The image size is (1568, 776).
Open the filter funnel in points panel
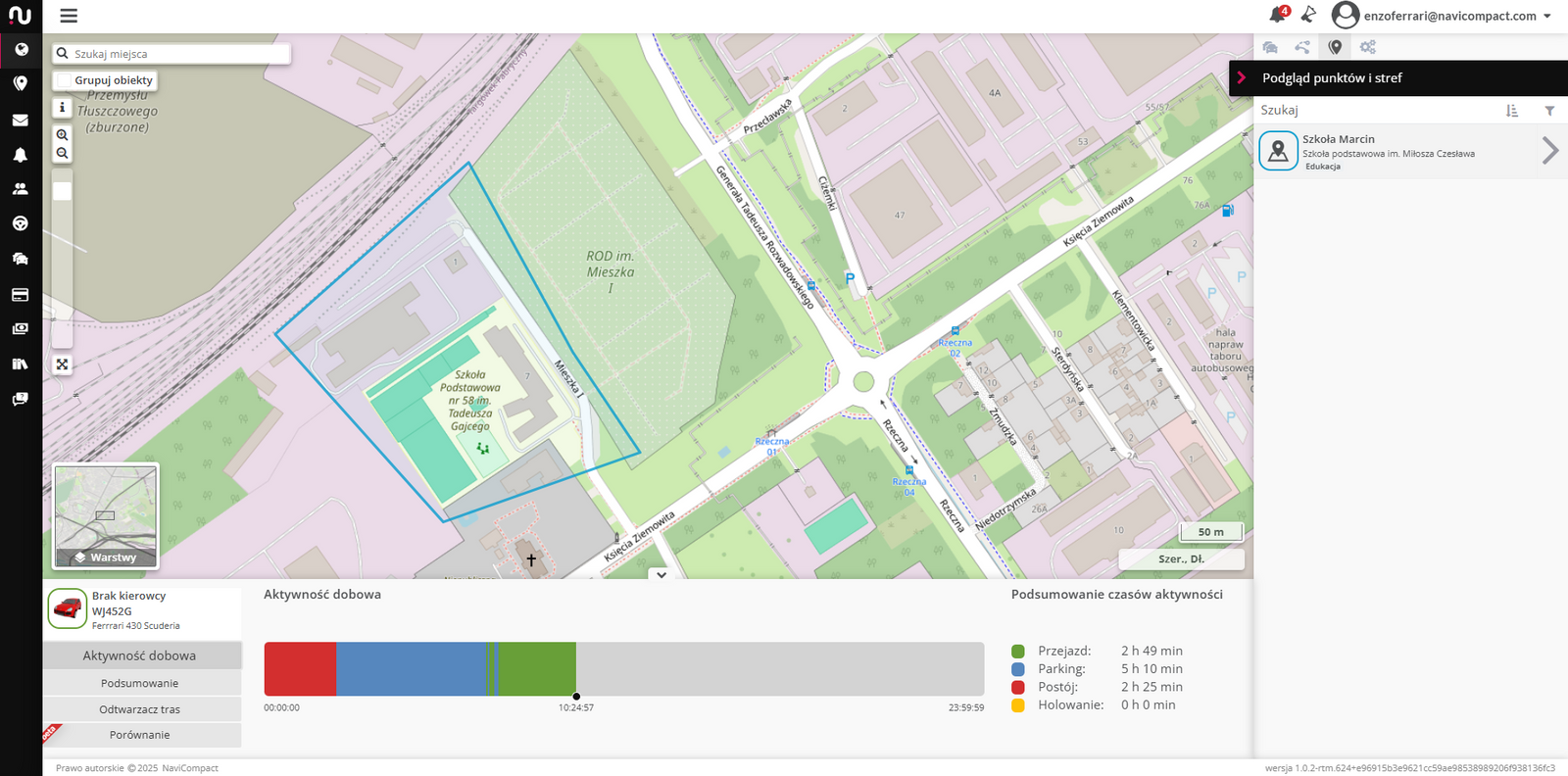pos(1549,111)
